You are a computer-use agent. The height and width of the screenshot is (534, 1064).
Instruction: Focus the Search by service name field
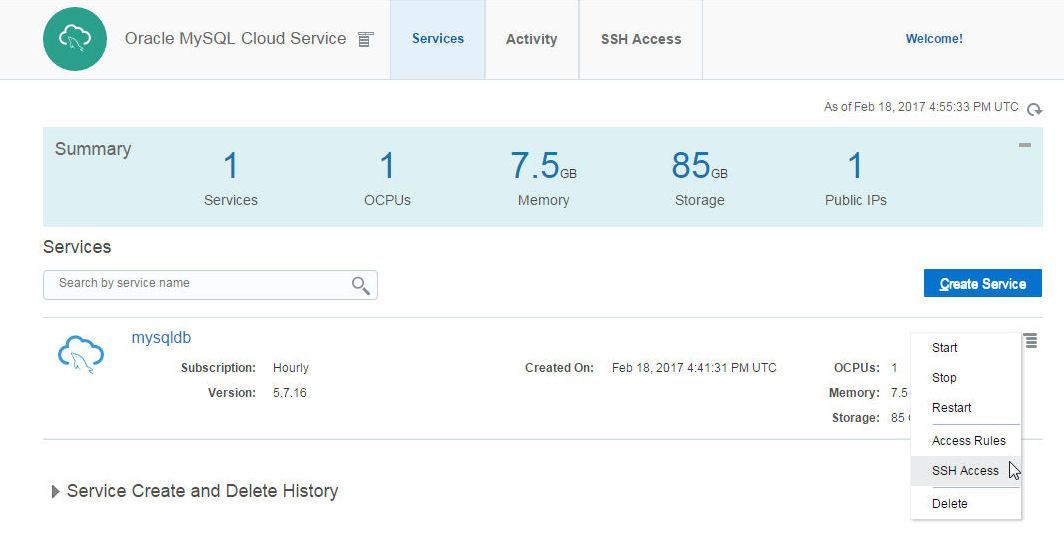[x=210, y=285]
